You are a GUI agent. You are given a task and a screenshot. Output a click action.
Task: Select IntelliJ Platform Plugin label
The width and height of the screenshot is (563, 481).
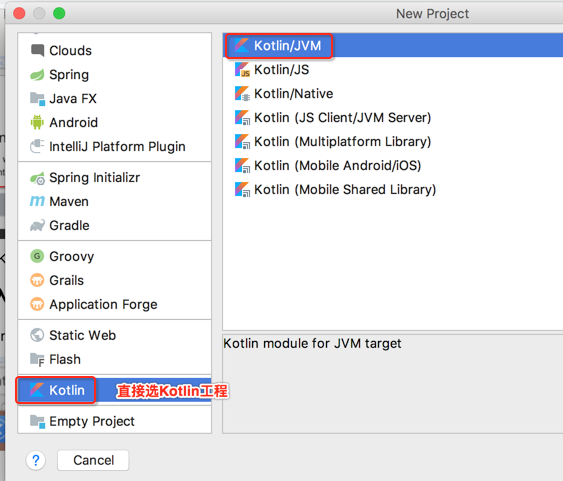(x=117, y=147)
